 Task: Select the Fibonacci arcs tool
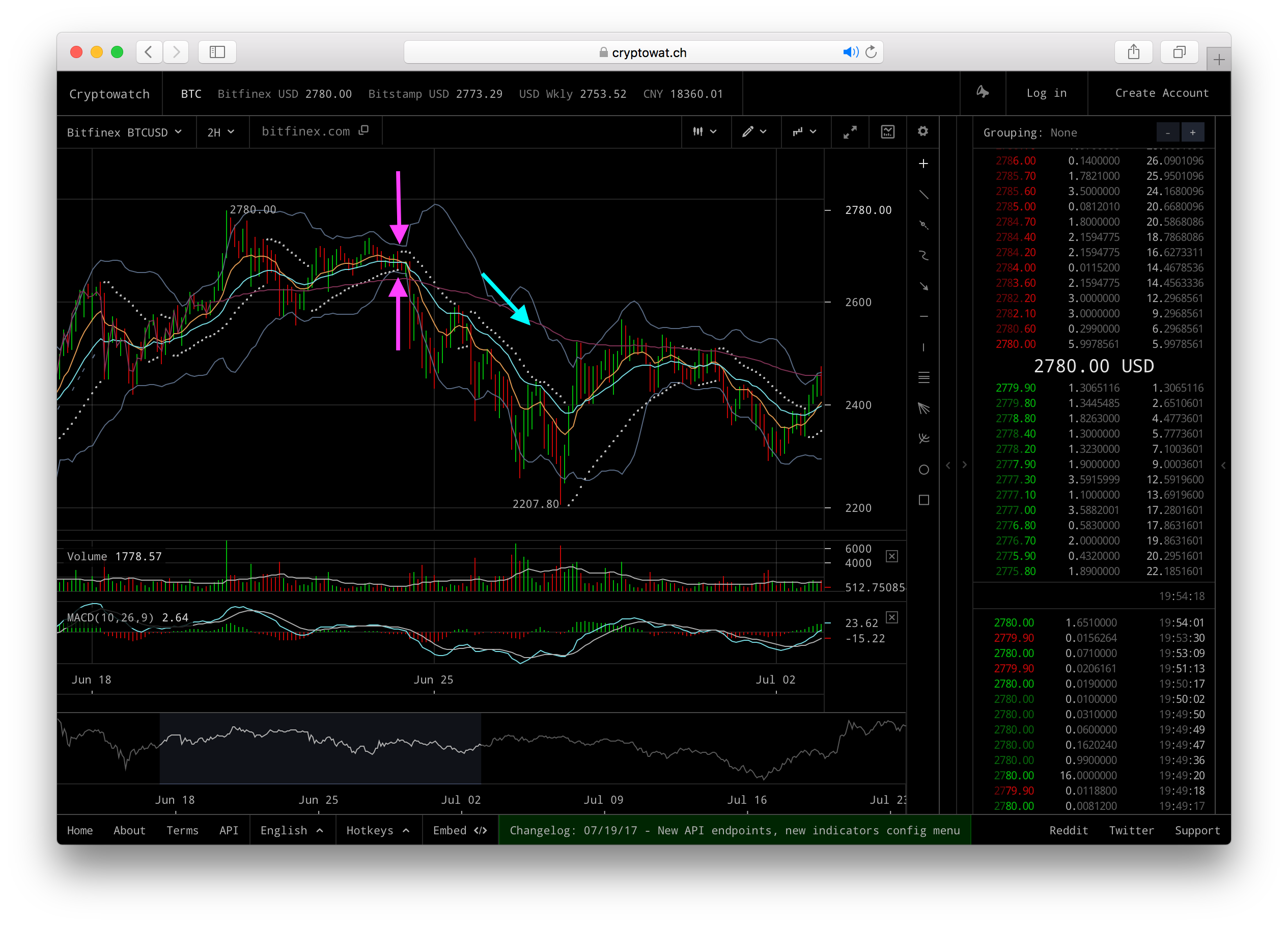click(x=923, y=439)
